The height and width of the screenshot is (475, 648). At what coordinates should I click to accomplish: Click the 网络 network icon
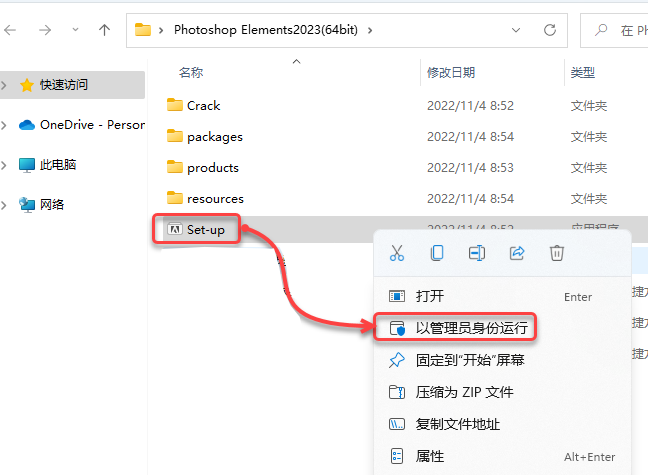click(27, 205)
